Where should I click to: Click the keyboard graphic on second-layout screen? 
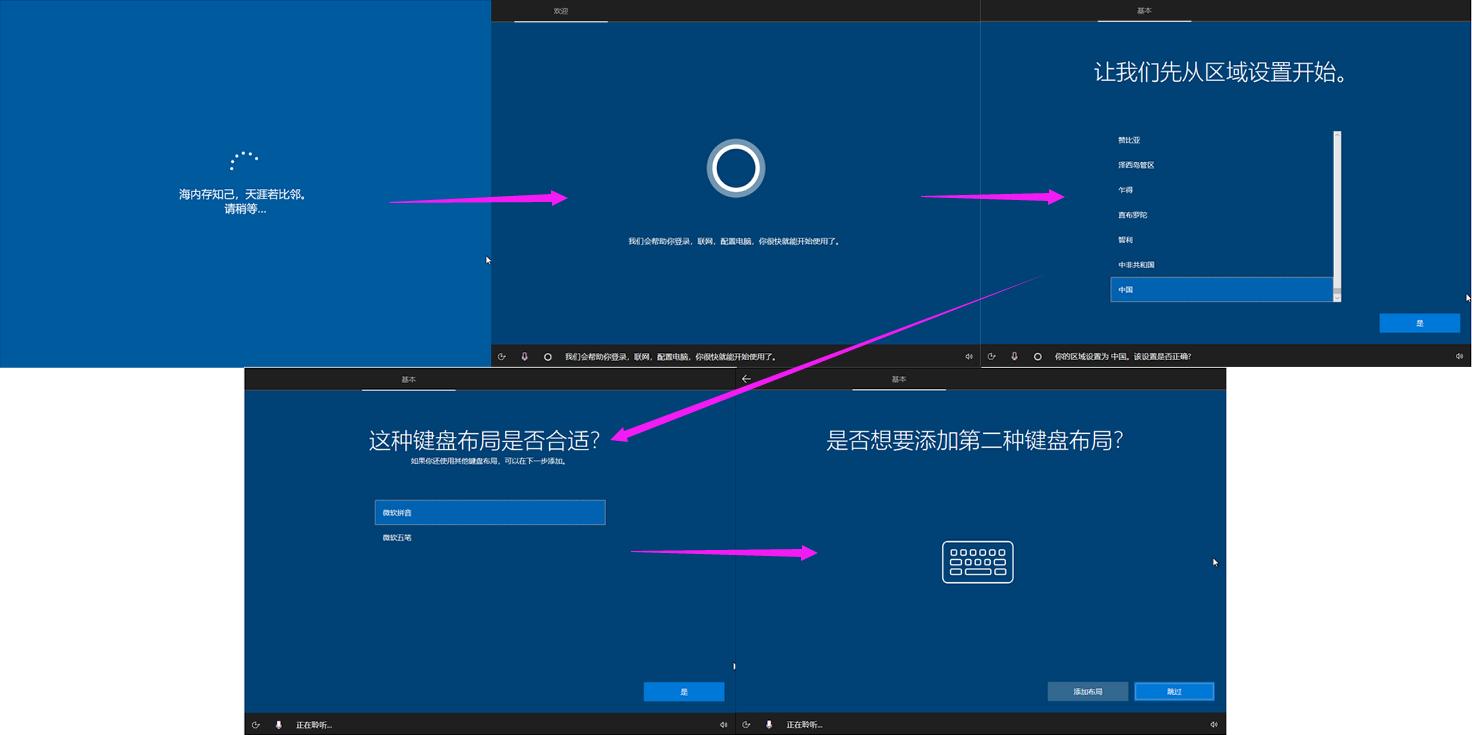(977, 562)
